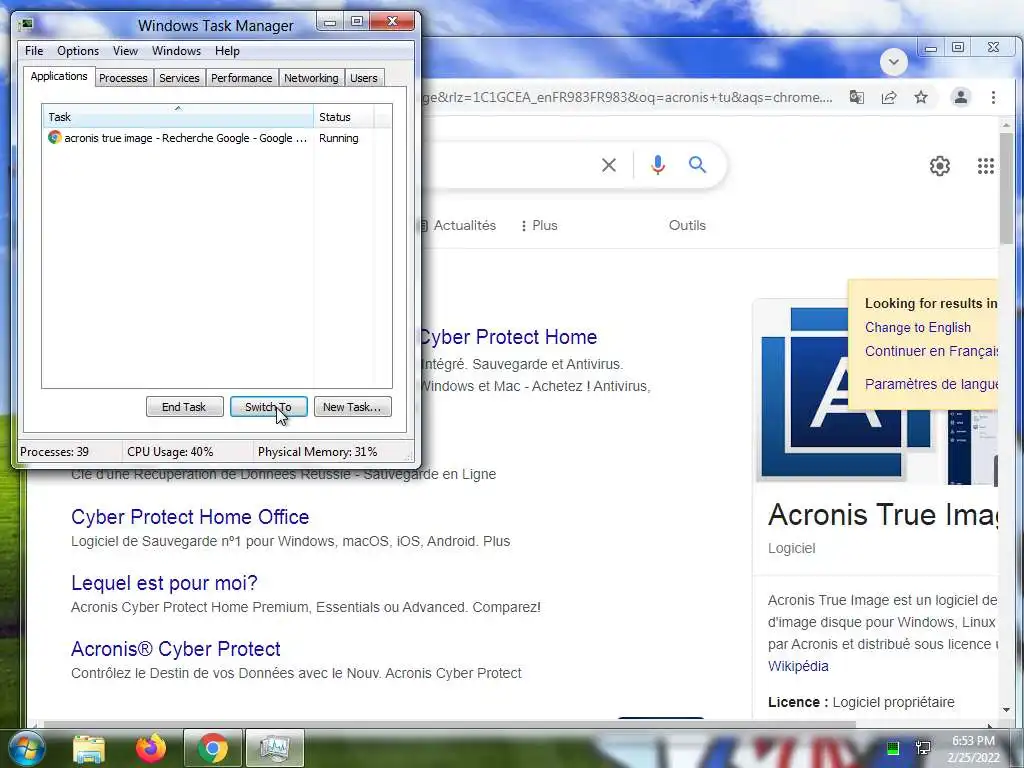Open the Windows Start button
Viewport: 1024px width, 768px height.
point(26,748)
